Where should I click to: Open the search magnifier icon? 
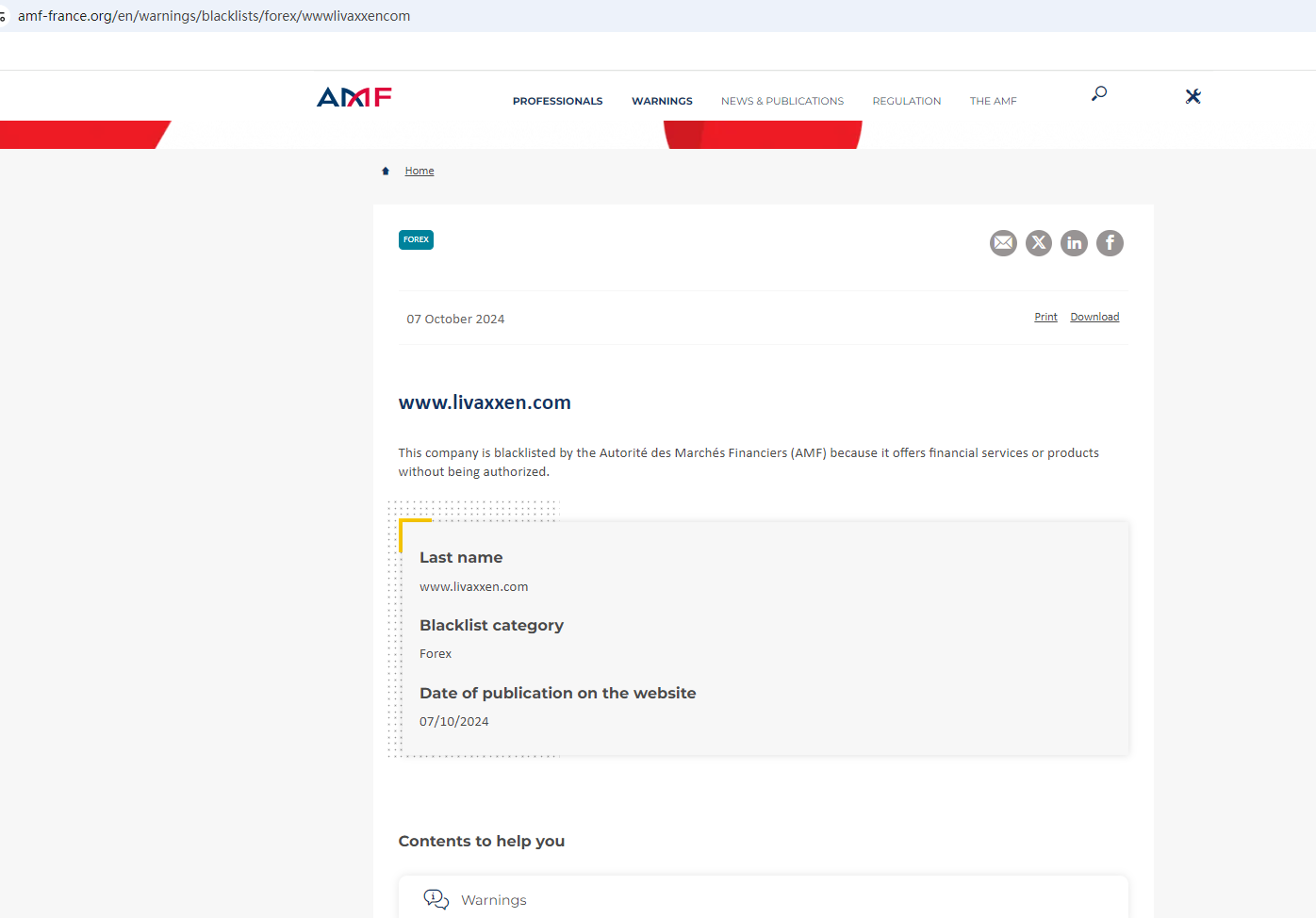(1099, 93)
